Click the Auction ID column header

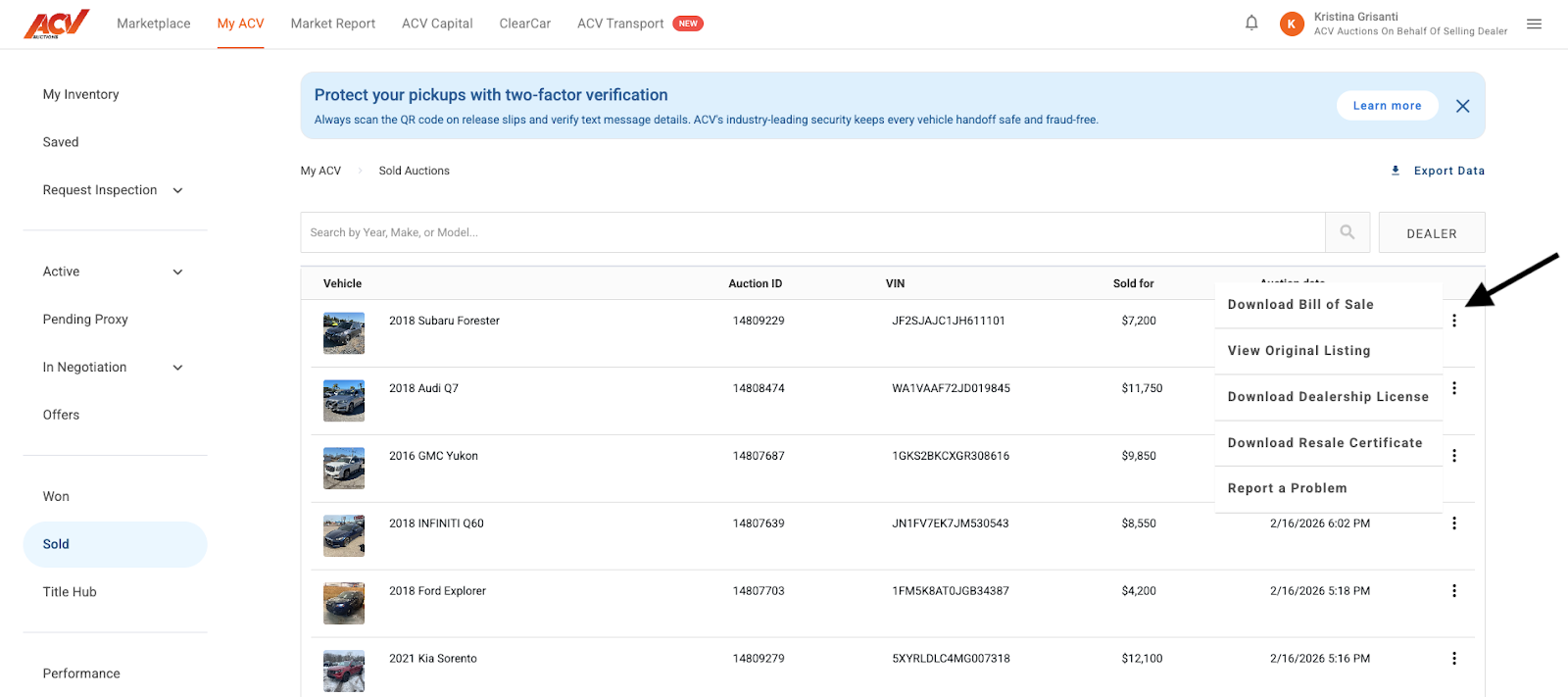click(x=755, y=283)
